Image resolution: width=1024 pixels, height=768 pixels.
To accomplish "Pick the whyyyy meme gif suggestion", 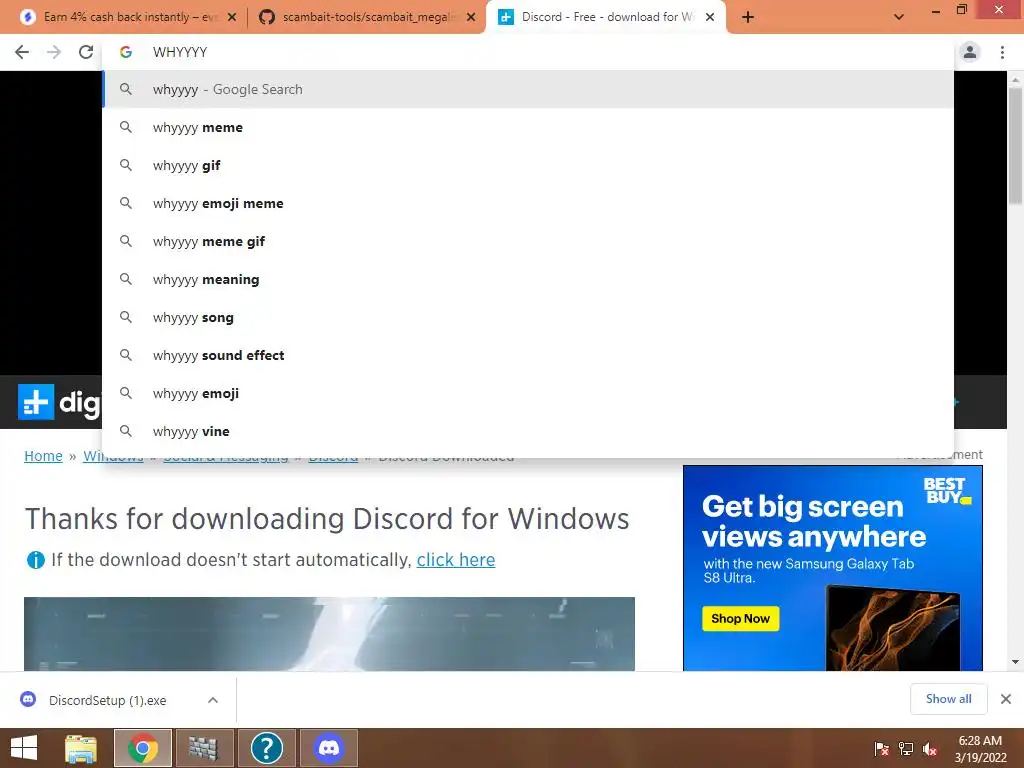I will click(528, 241).
